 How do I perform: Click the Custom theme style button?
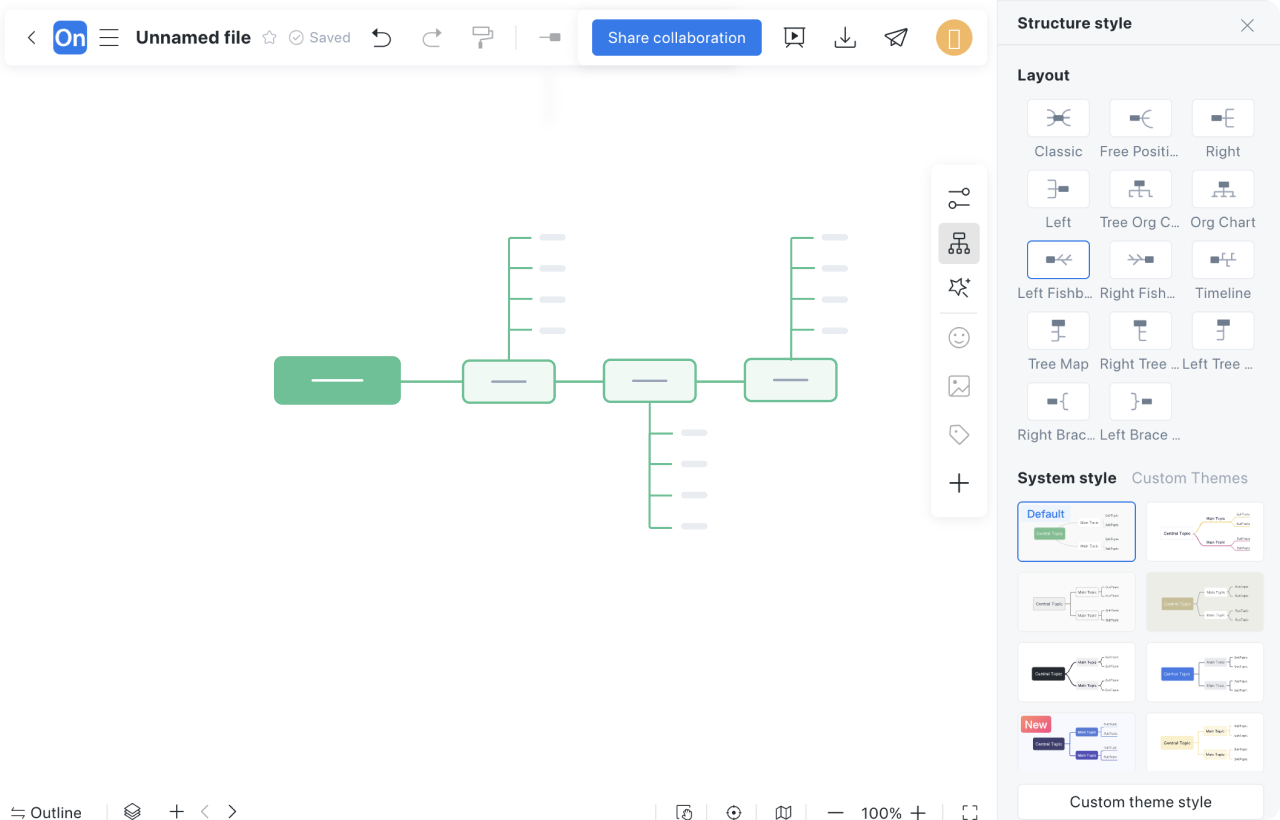(x=1140, y=802)
